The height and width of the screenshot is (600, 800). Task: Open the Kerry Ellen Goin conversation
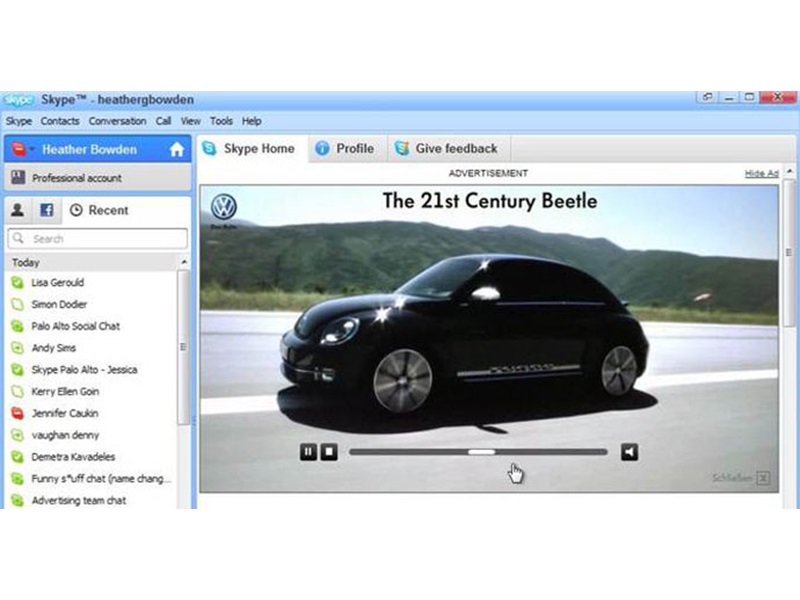(x=92, y=392)
